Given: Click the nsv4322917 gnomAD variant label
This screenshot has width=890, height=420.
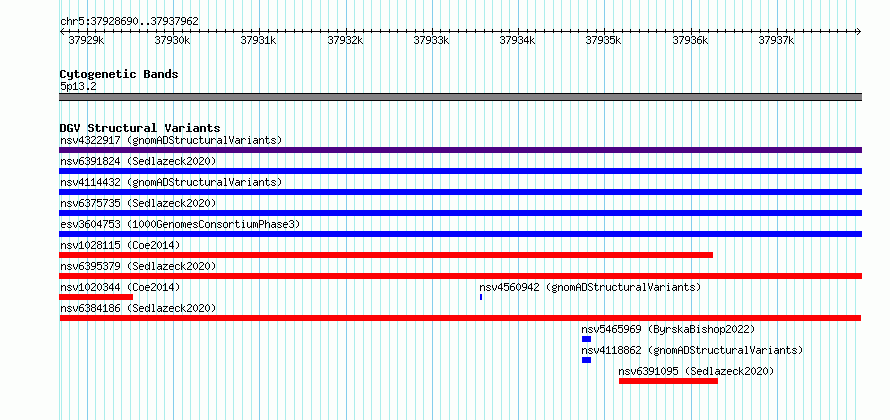Looking at the screenshot, I should [x=171, y=140].
